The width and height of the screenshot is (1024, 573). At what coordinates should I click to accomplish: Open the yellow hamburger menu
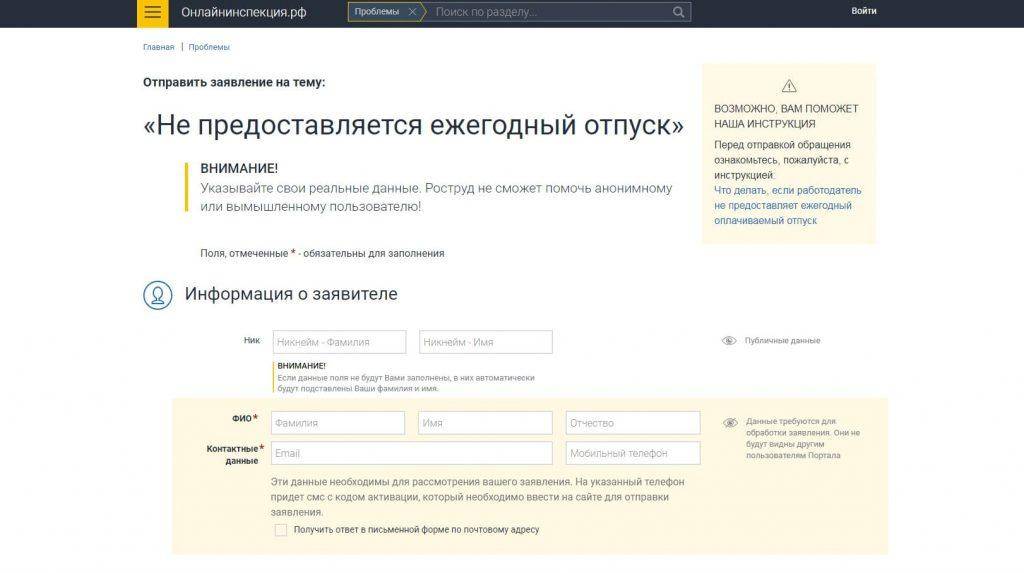tap(152, 13)
